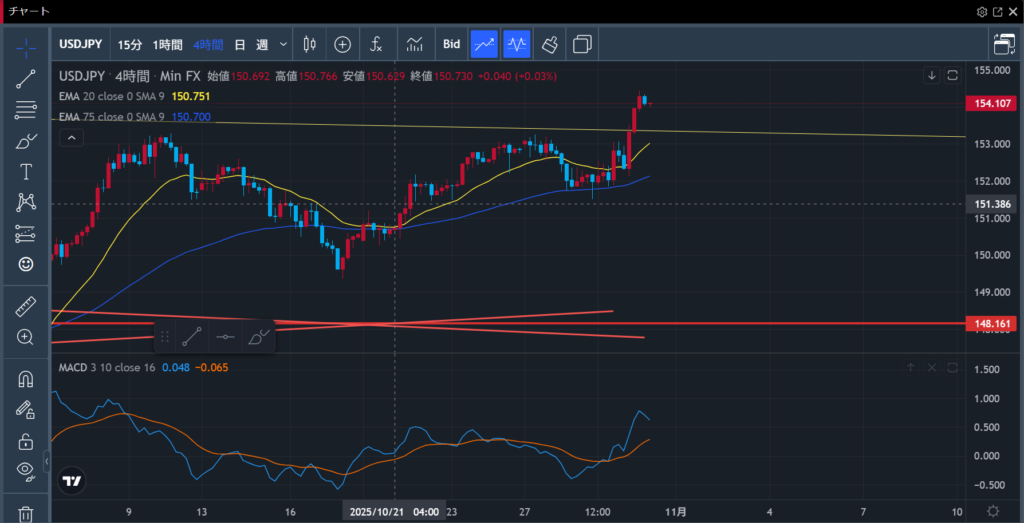Switch to the 15分 timeframe
This screenshot has height=523, width=1024.
[x=130, y=44]
